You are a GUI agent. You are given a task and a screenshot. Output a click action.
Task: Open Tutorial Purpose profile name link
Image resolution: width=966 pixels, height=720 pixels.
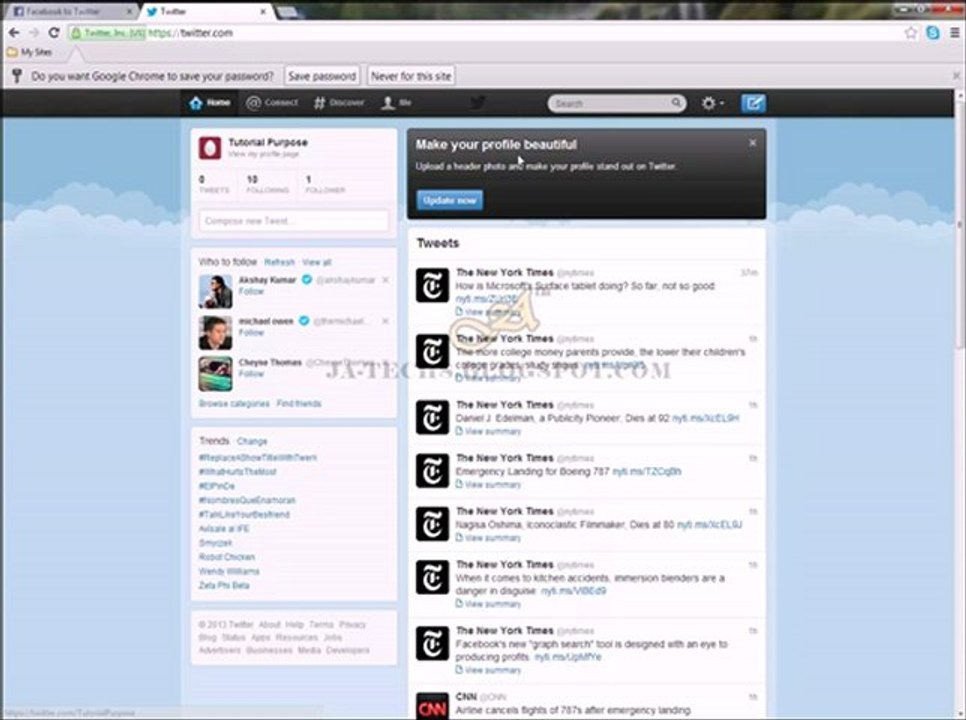coord(268,142)
